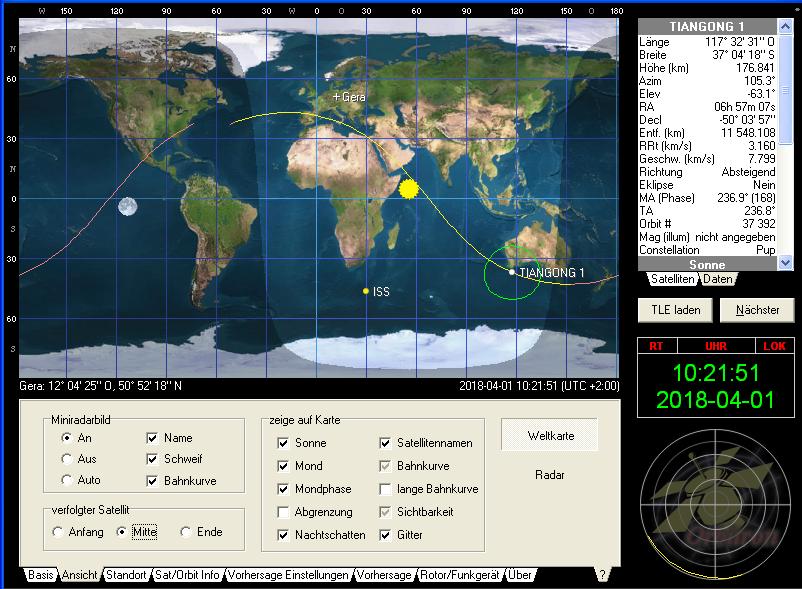Switch the view to Radar
Screen dimensions: 802x589
[x=549, y=475]
